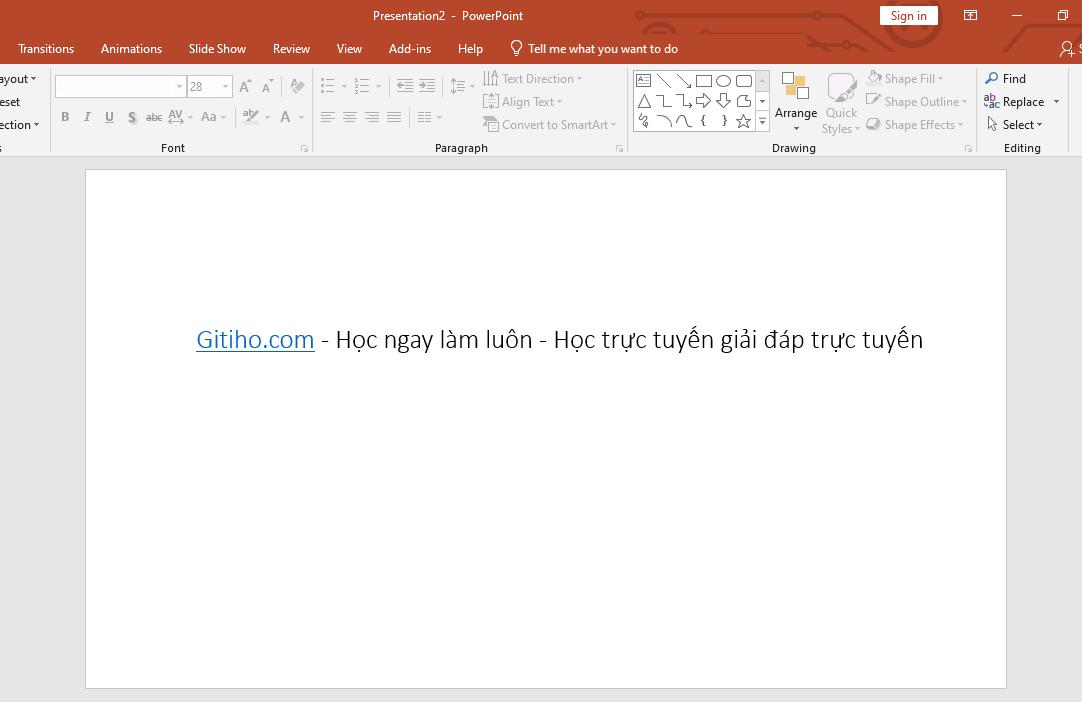Toggle bold formatting
This screenshot has height=702, width=1082.
click(x=65, y=117)
